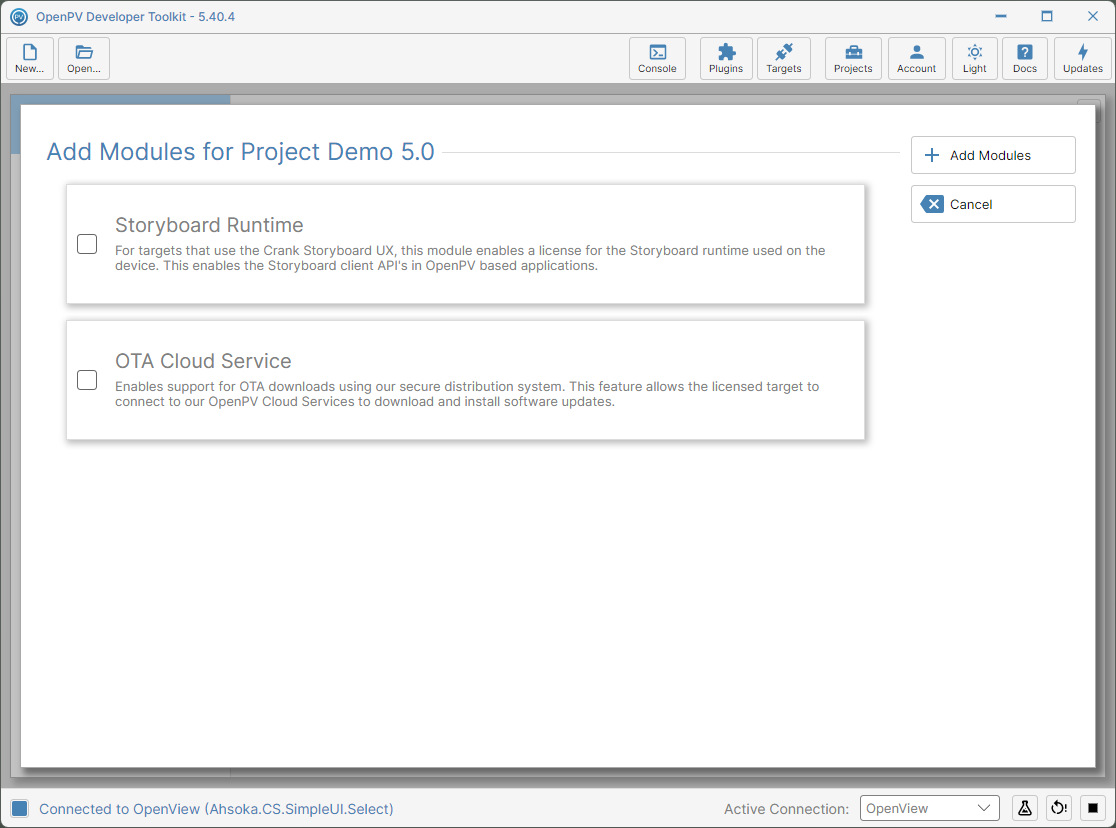This screenshot has height=828, width=1116.
Task: Click the stop square icon
Action: (x=1093, y=808)
